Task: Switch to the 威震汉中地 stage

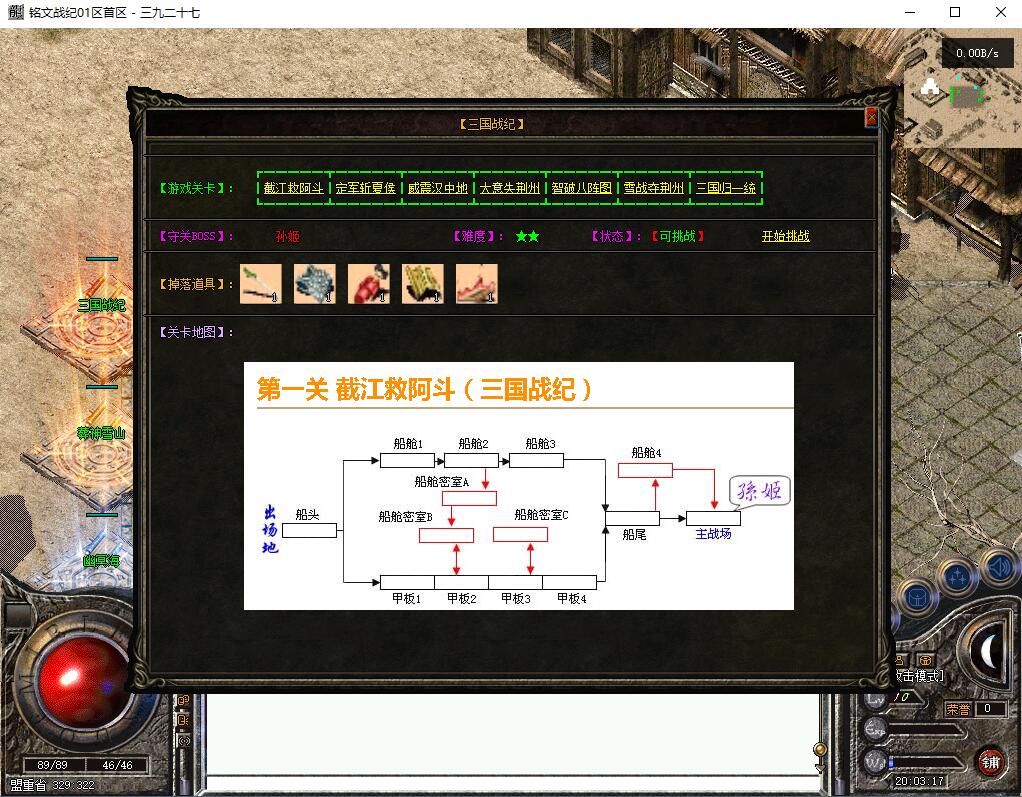Action: 438,188
